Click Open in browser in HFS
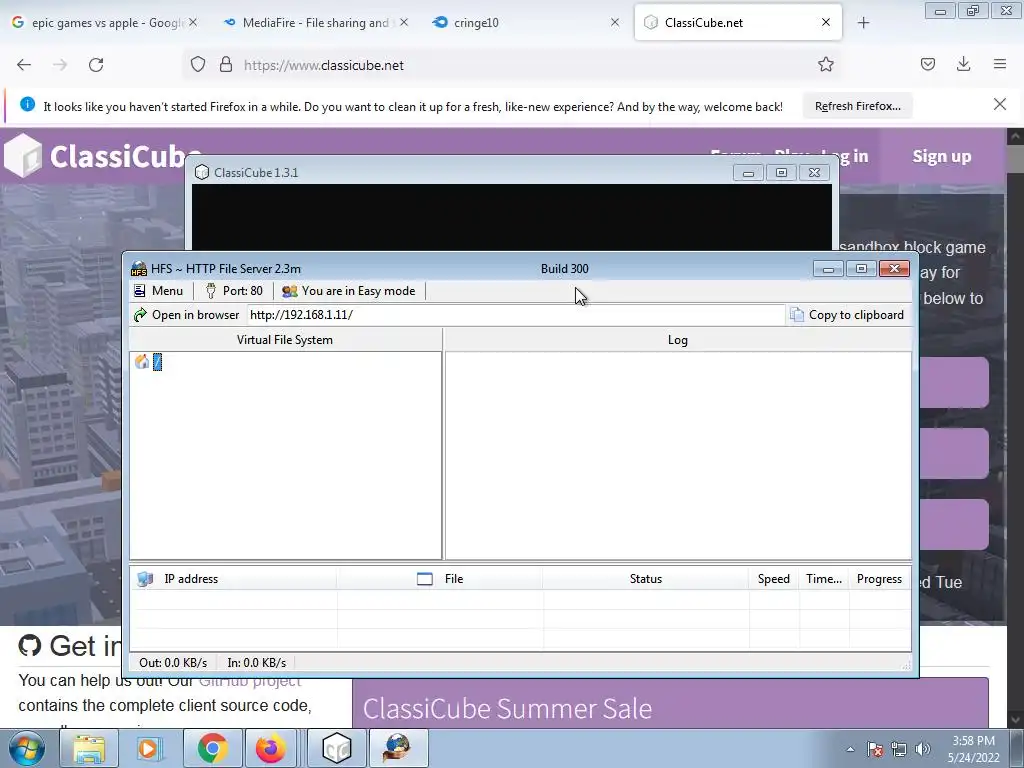The width and height of the screenshot is (1024, 768). [x=187, y=315]
